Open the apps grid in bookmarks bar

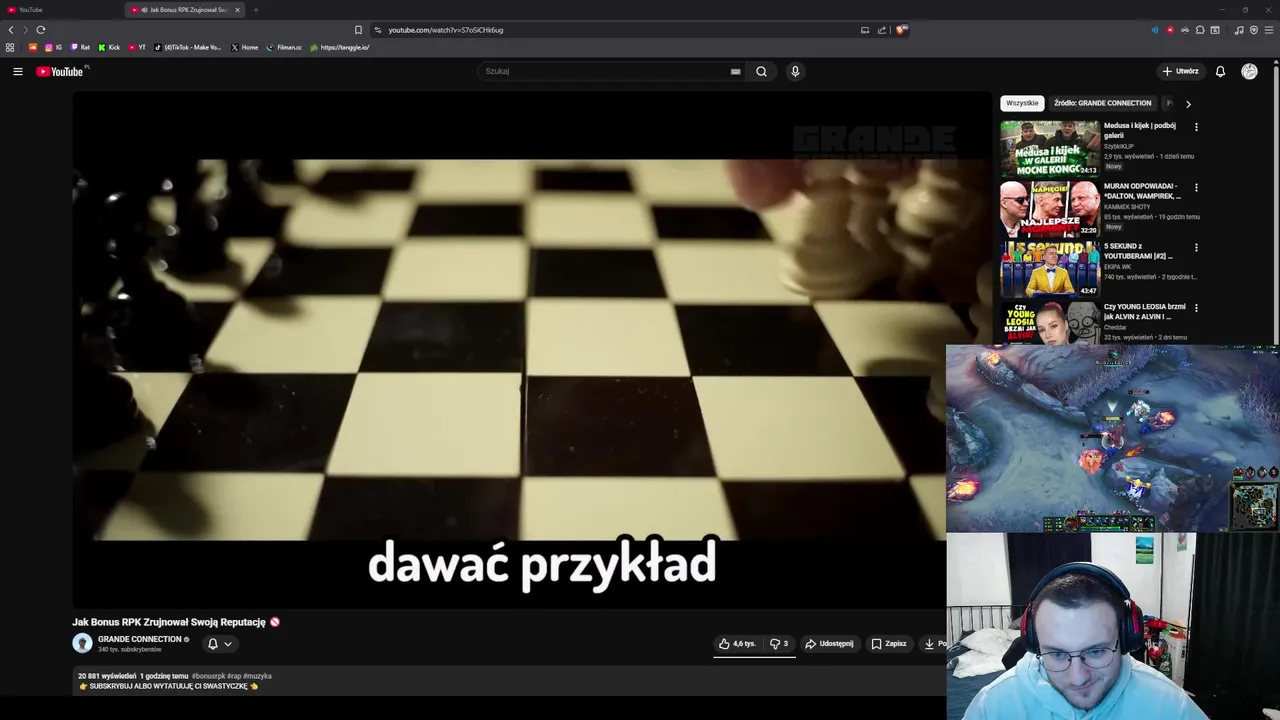pos(10,47)
